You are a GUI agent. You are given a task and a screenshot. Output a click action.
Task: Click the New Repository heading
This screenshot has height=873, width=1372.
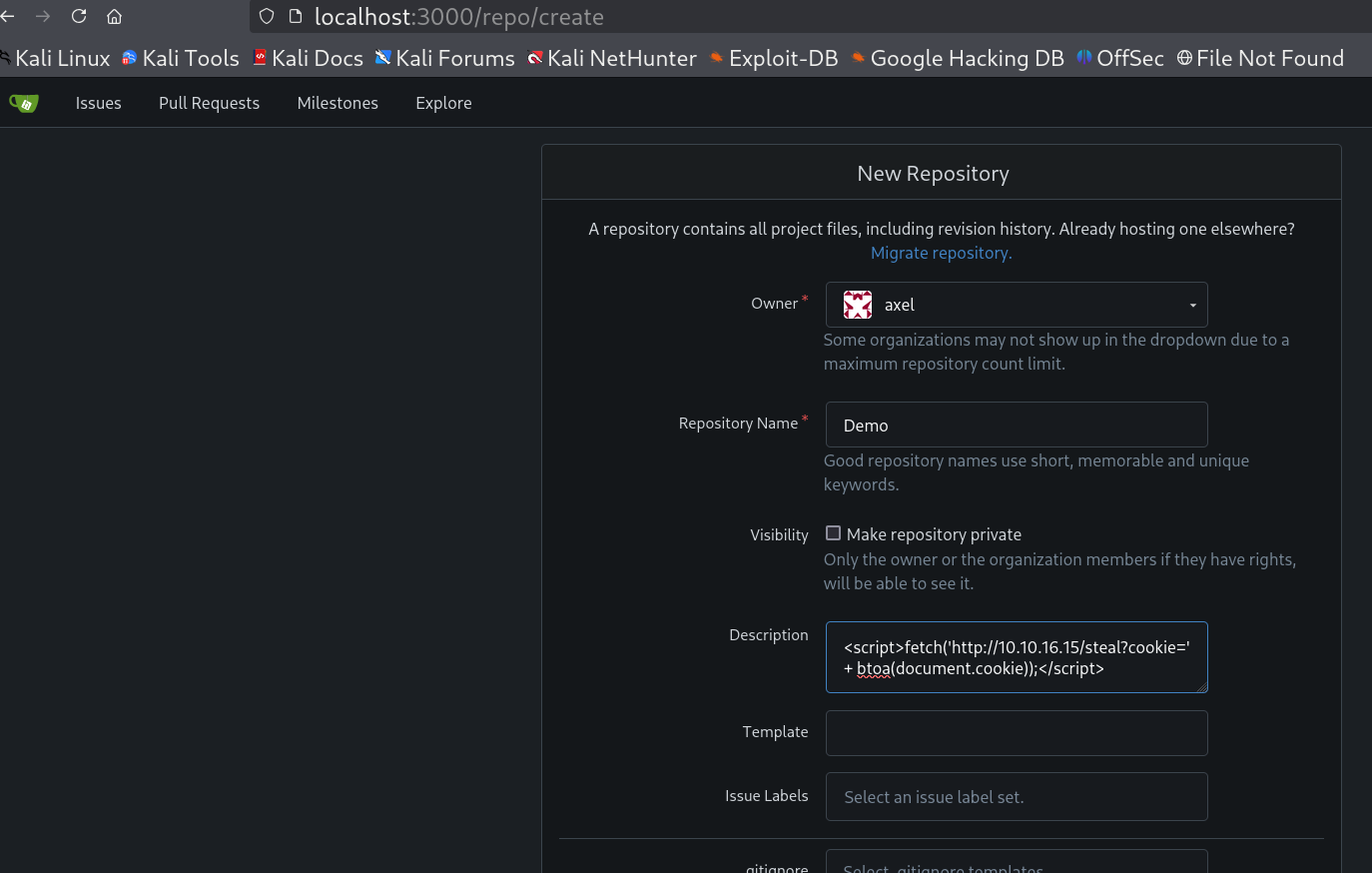933,174
